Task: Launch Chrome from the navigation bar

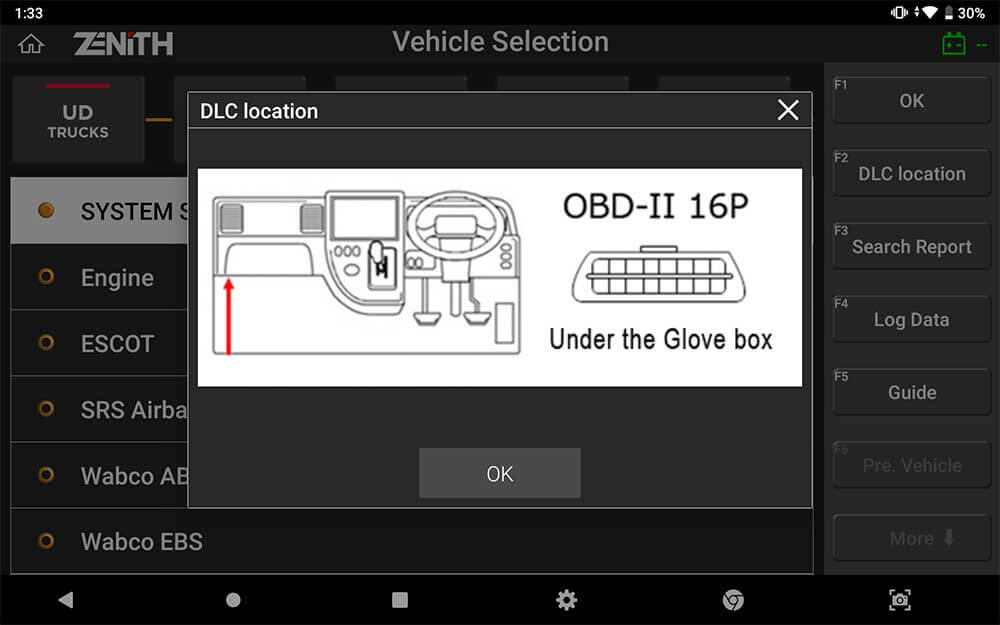Action: click(x=733, y=599)
